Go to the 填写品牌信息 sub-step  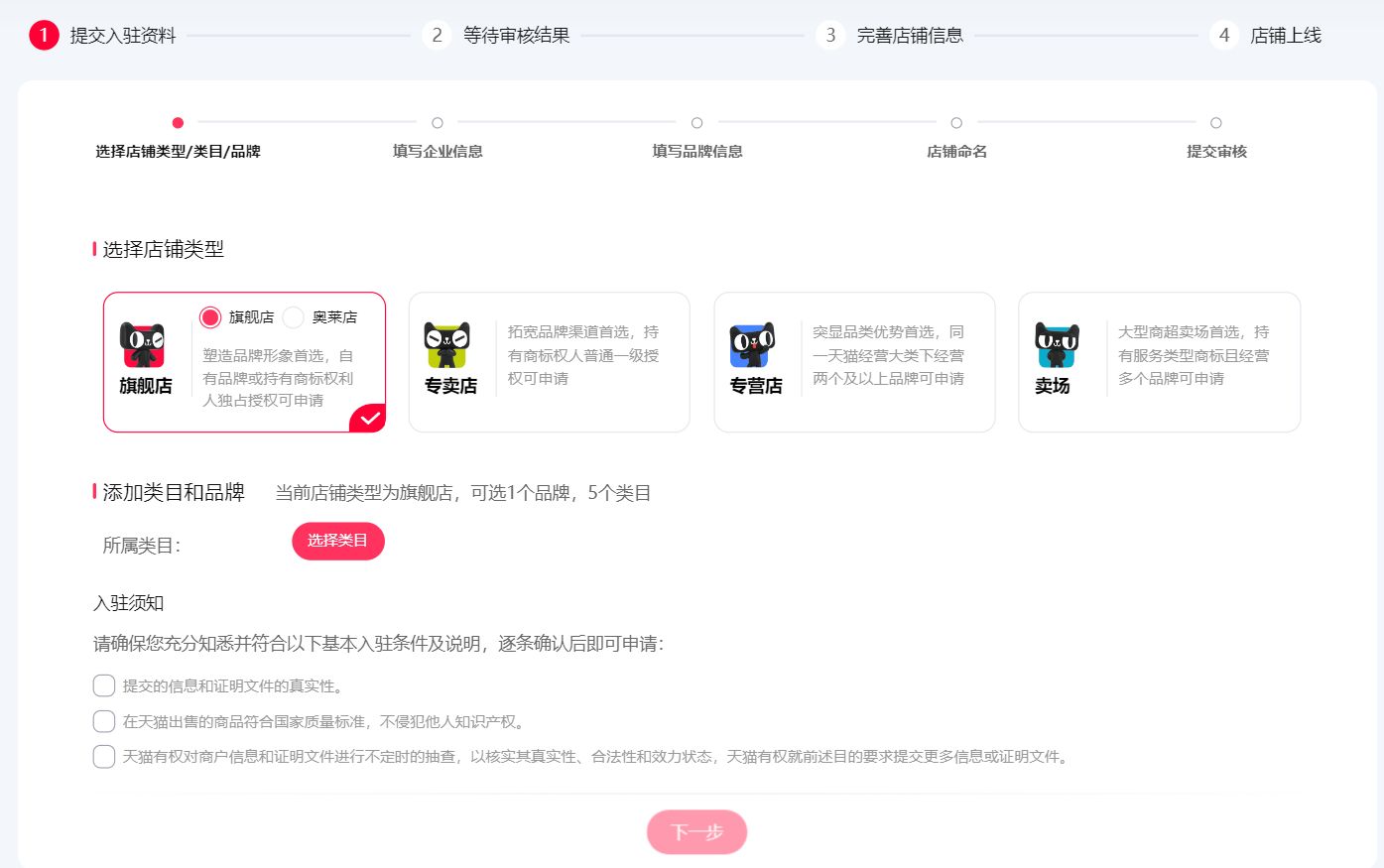tap(697, 123)
